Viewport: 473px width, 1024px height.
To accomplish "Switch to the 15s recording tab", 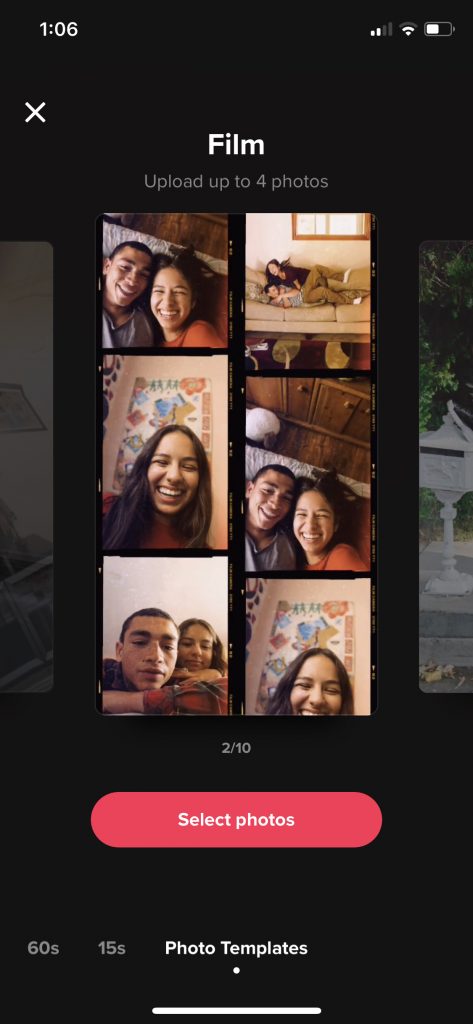I will pyautogui.click(x=112, y=948).
